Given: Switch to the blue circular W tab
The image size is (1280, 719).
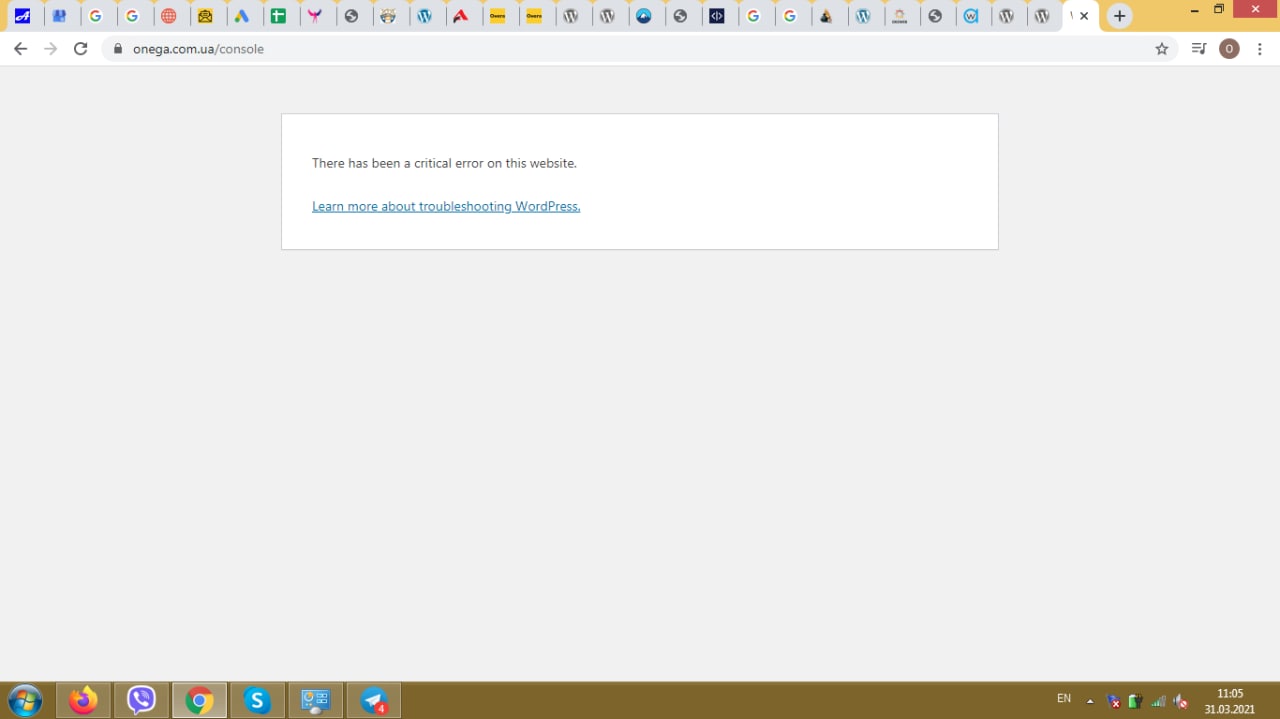Looking at the screenshot, I should pyautogui.click(x=970, y=16).
